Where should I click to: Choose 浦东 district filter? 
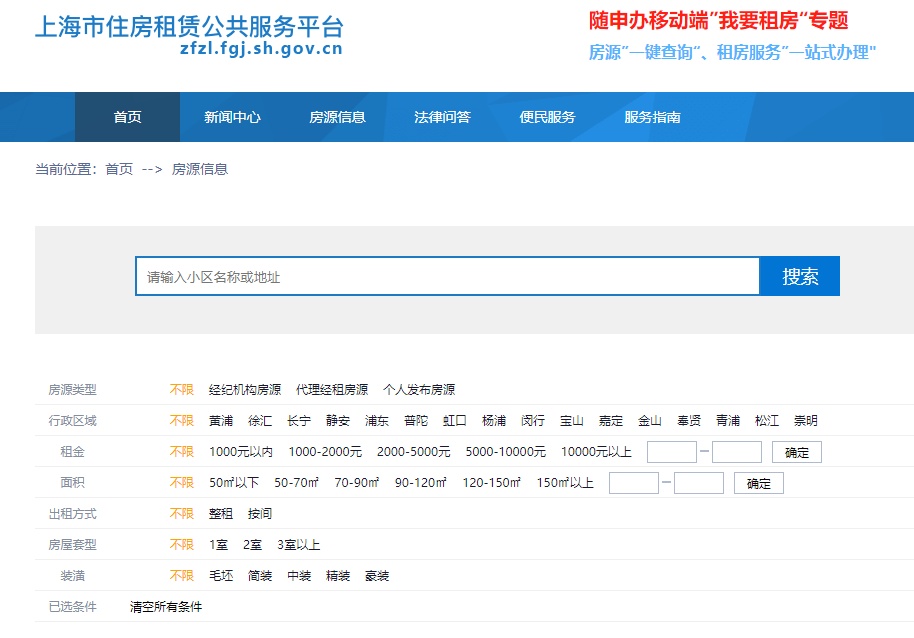pyautogui.click(x=377, y=421)
